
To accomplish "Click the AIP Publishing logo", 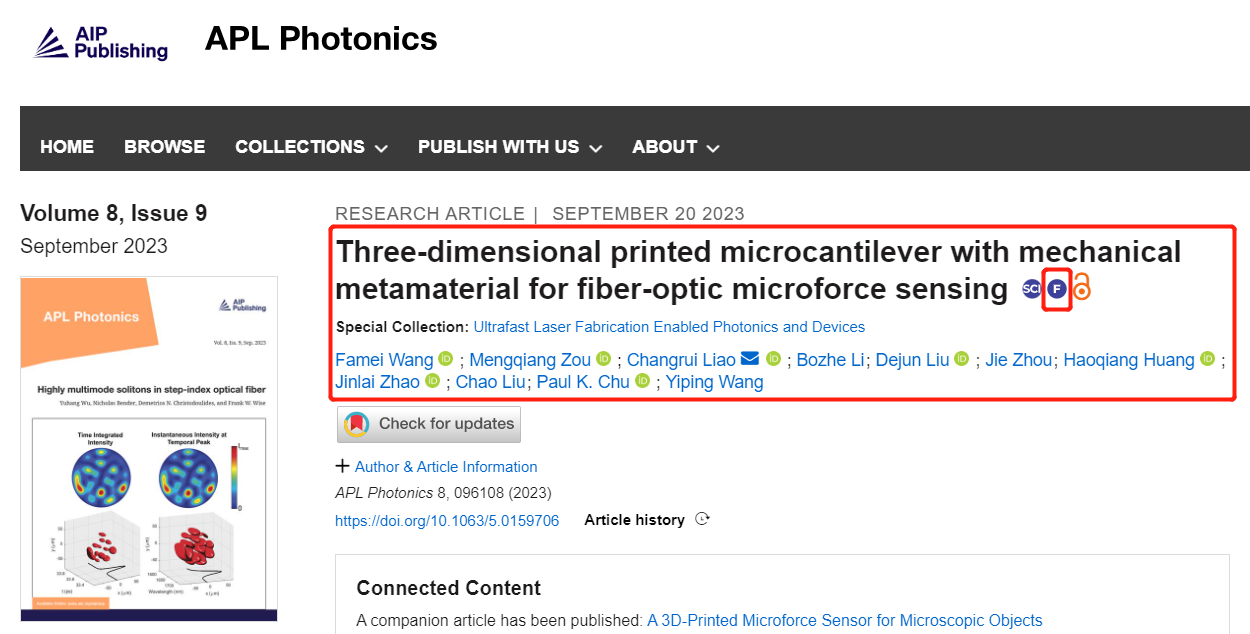I will pos(102,42).
